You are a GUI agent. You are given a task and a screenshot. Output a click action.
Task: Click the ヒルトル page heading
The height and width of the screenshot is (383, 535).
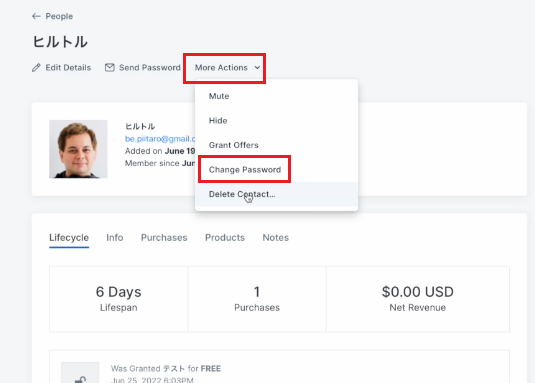[60, 42]
